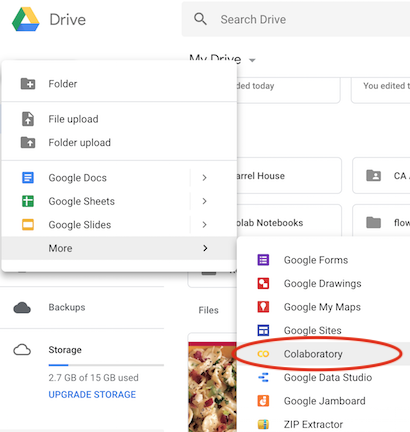Focus the Search Drive input field
The height and width of the screenshot is (432, 410).
tap(297, 19)
